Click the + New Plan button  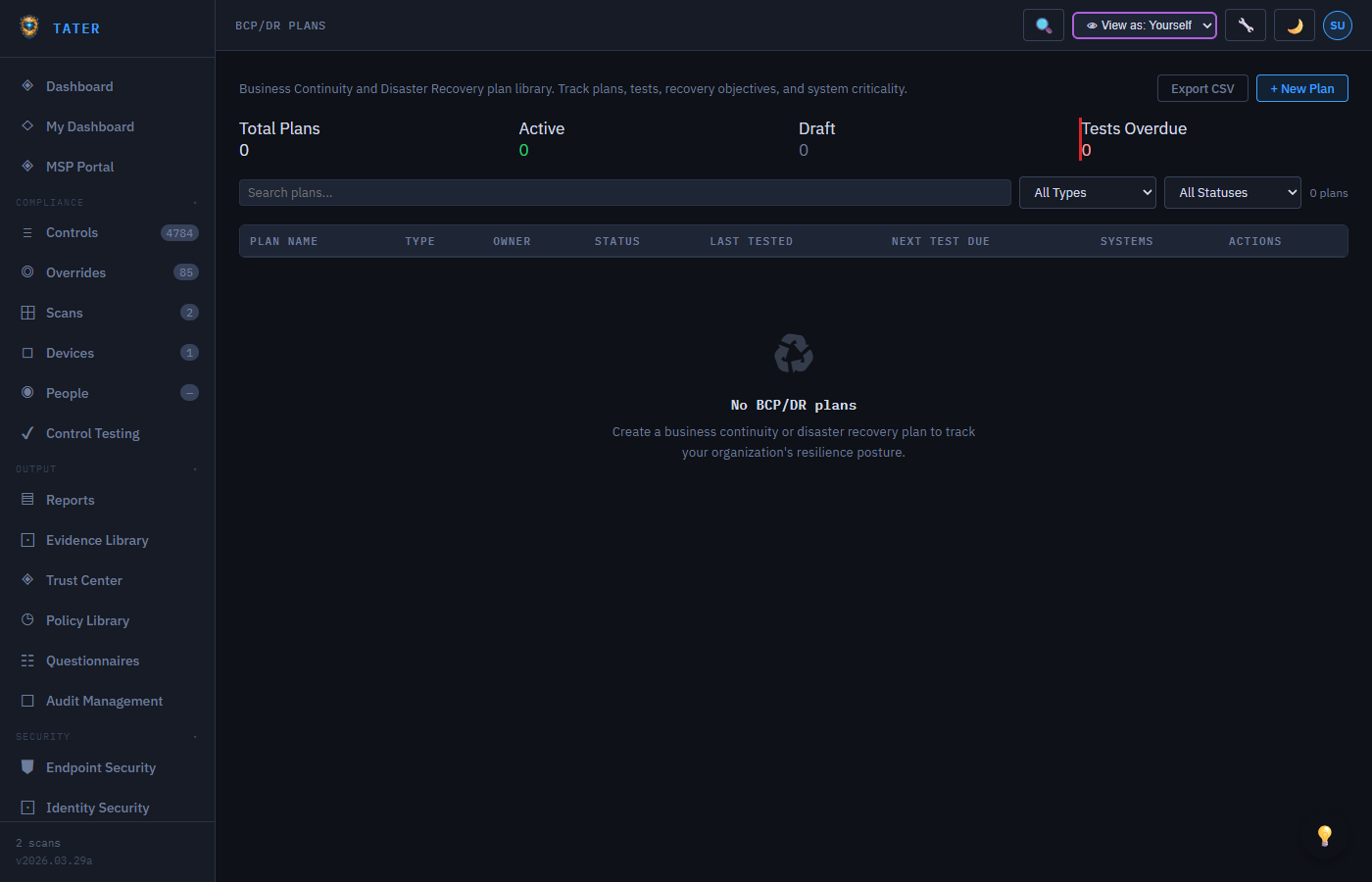1302,88
